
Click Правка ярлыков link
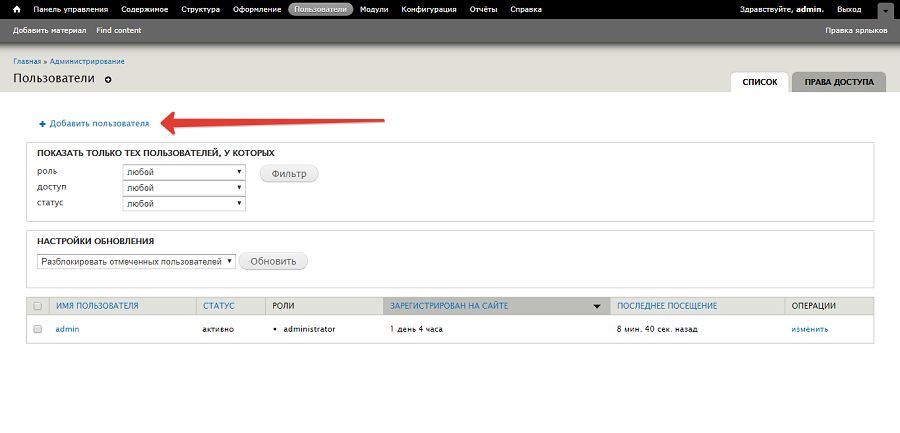pyautogui.click(x=856, y=30)
